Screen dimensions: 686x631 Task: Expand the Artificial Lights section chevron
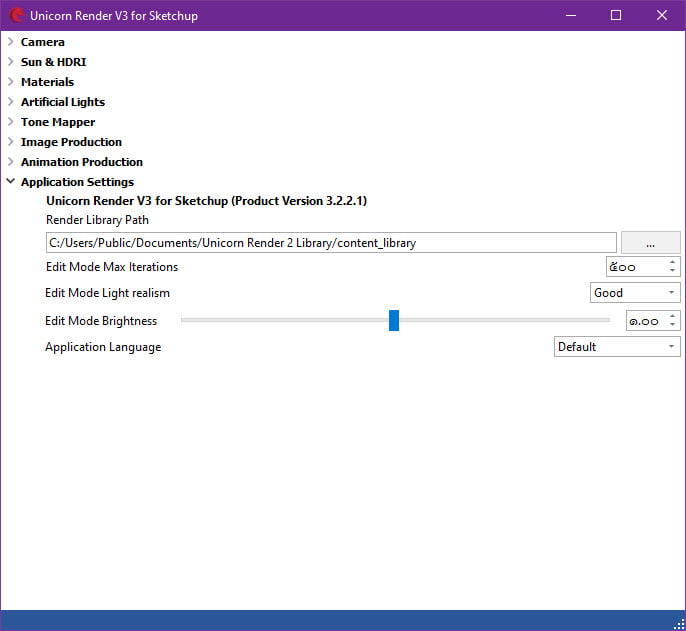pos(11,102)
